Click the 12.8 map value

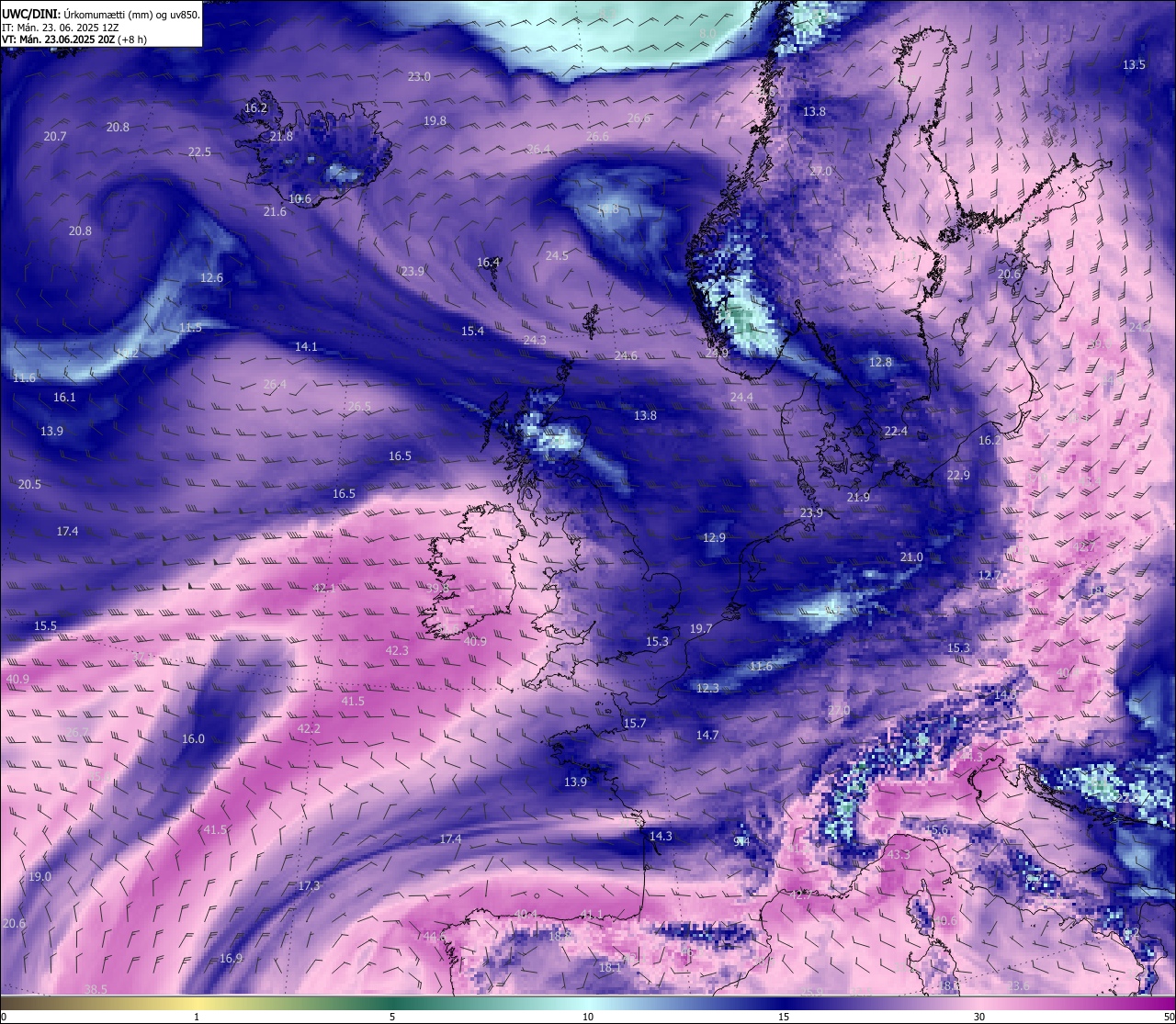(880, 362)
